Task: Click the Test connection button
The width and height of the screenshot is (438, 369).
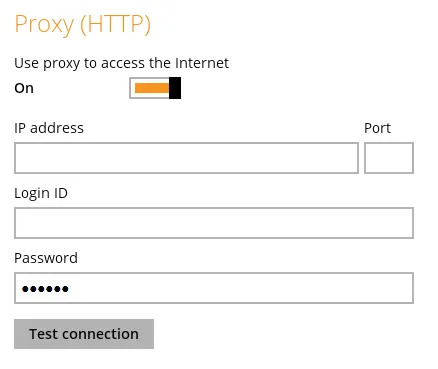Action: pos(84,334)
